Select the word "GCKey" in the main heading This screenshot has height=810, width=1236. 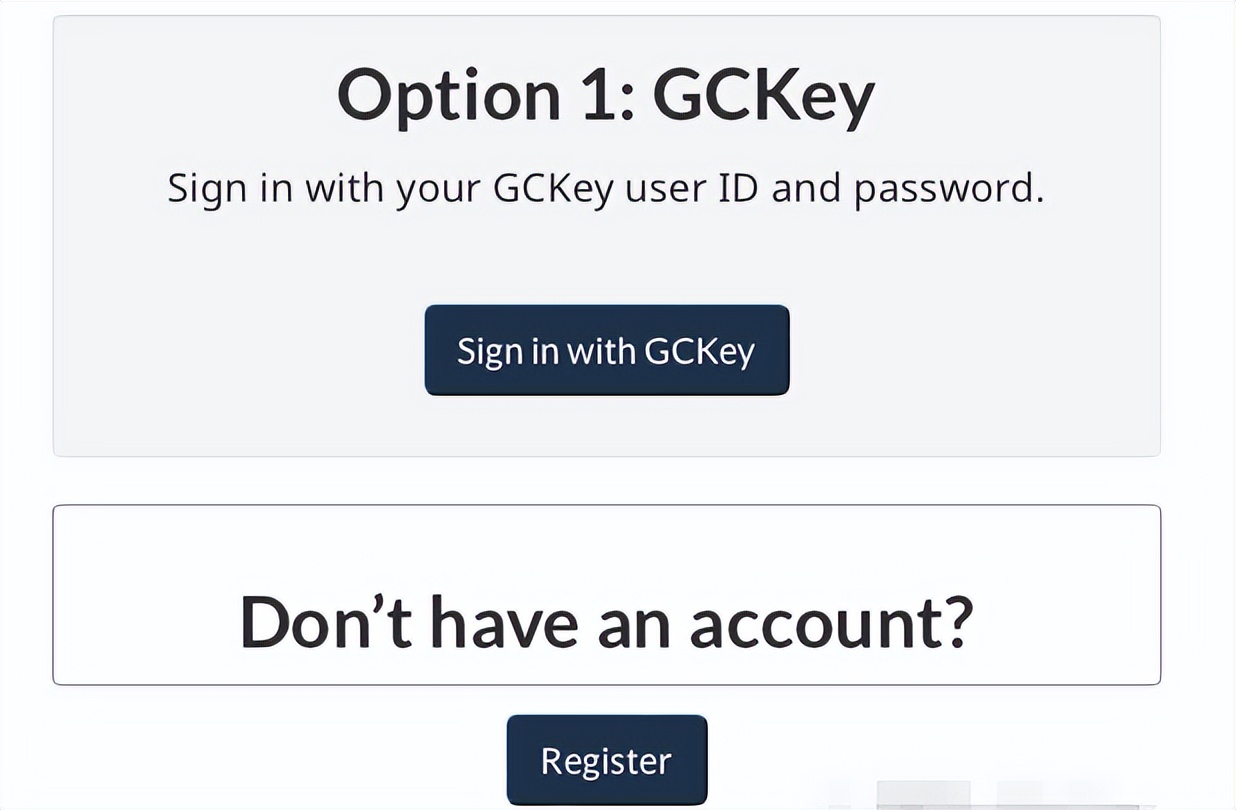[764, 96]
